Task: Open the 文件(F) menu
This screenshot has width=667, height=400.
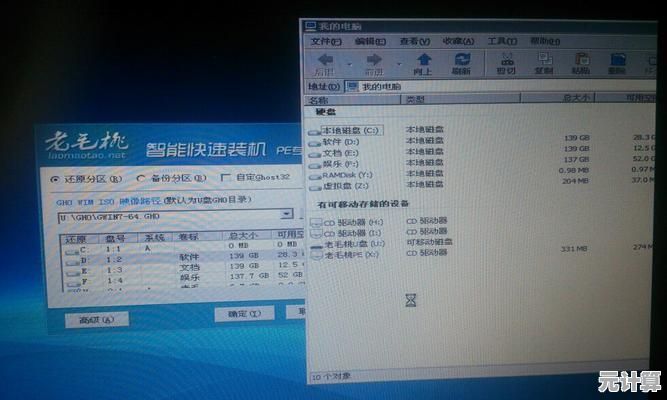Action: click(326, 42)
